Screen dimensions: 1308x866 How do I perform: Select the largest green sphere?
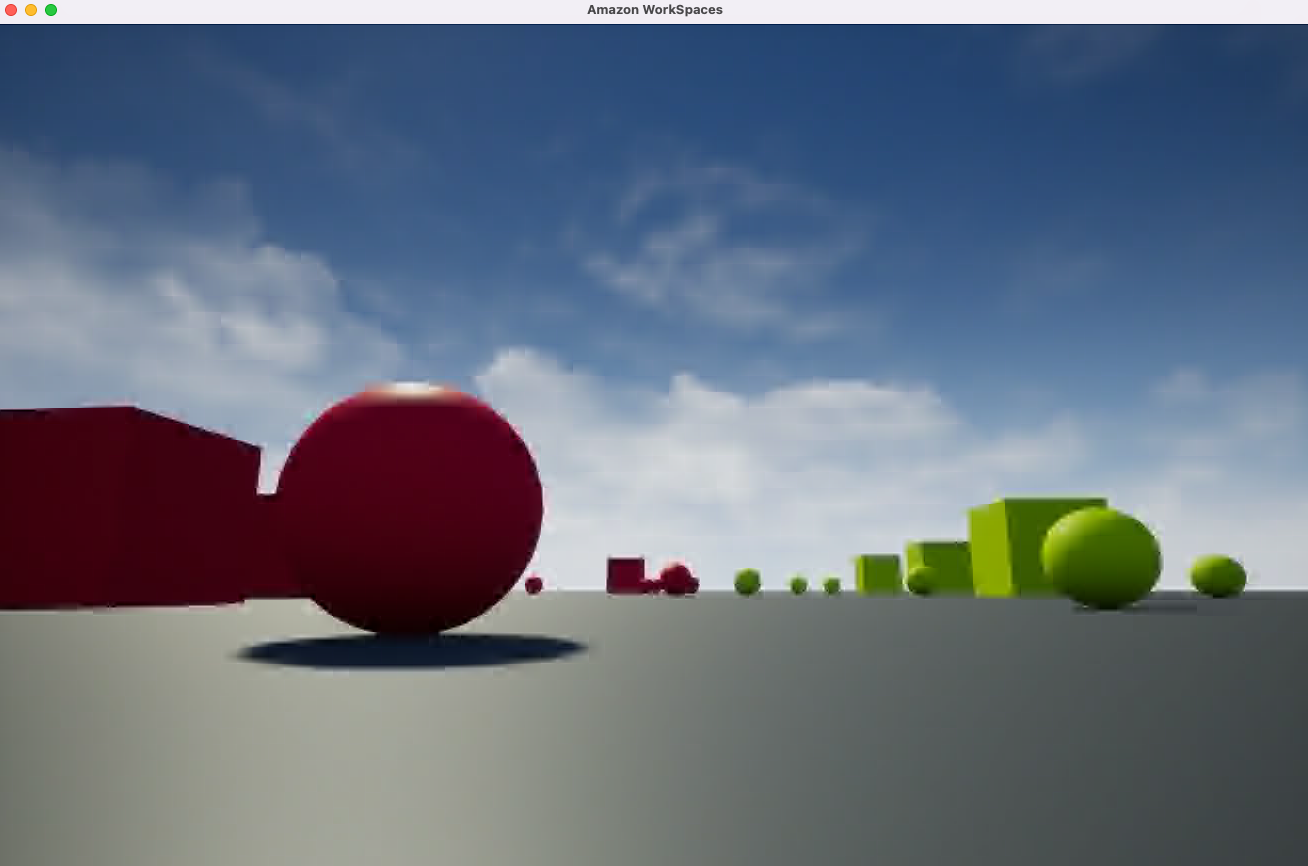tap(1101, 557)
